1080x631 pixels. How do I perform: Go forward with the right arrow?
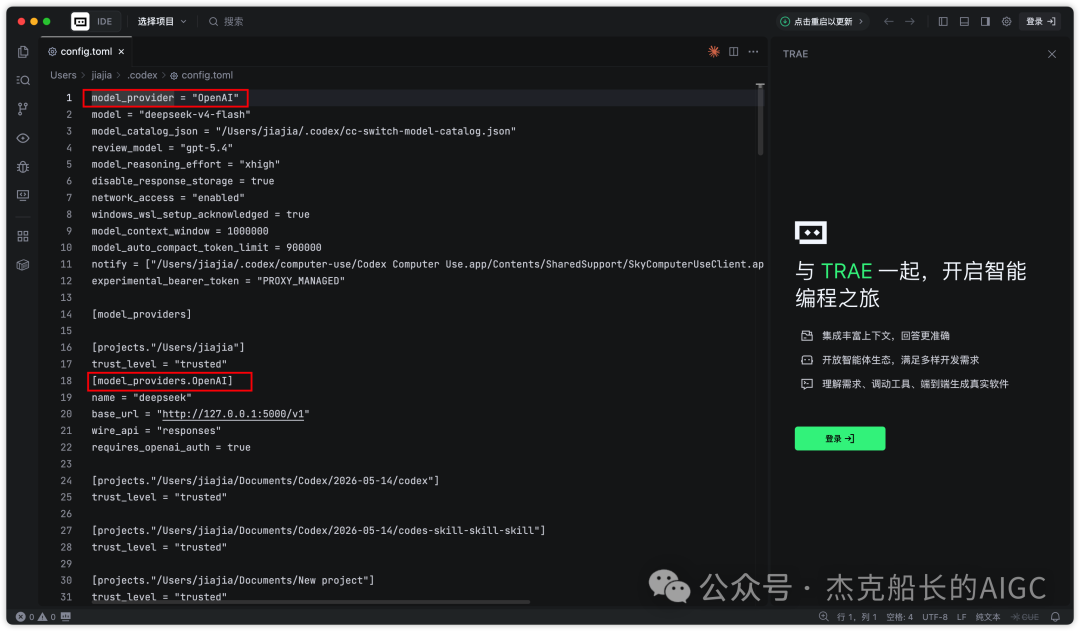point(910,21)
